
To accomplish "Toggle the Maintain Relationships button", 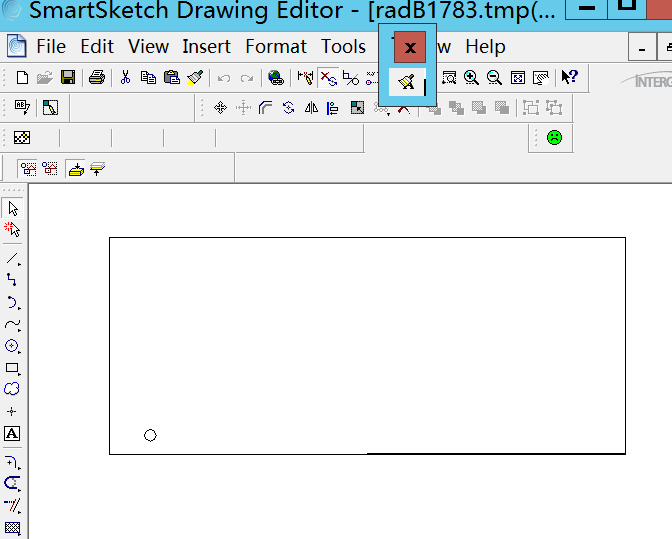I will 328,78.
